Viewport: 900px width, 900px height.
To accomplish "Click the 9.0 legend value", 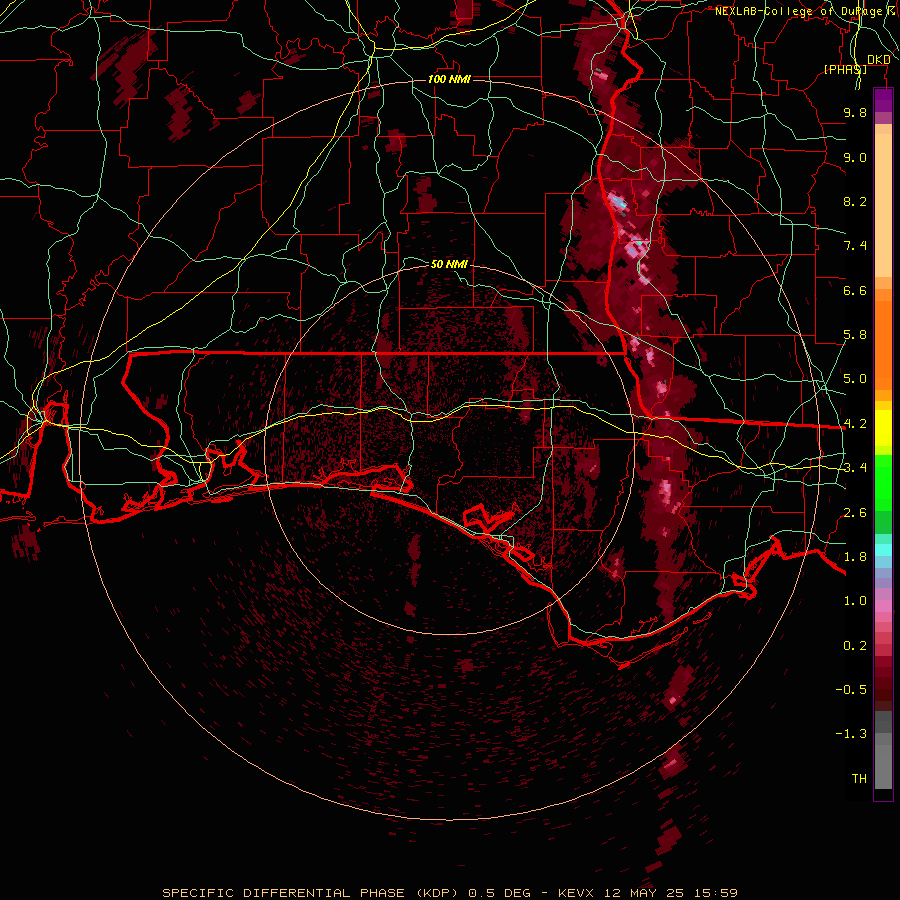I will (x=855, y=157).
